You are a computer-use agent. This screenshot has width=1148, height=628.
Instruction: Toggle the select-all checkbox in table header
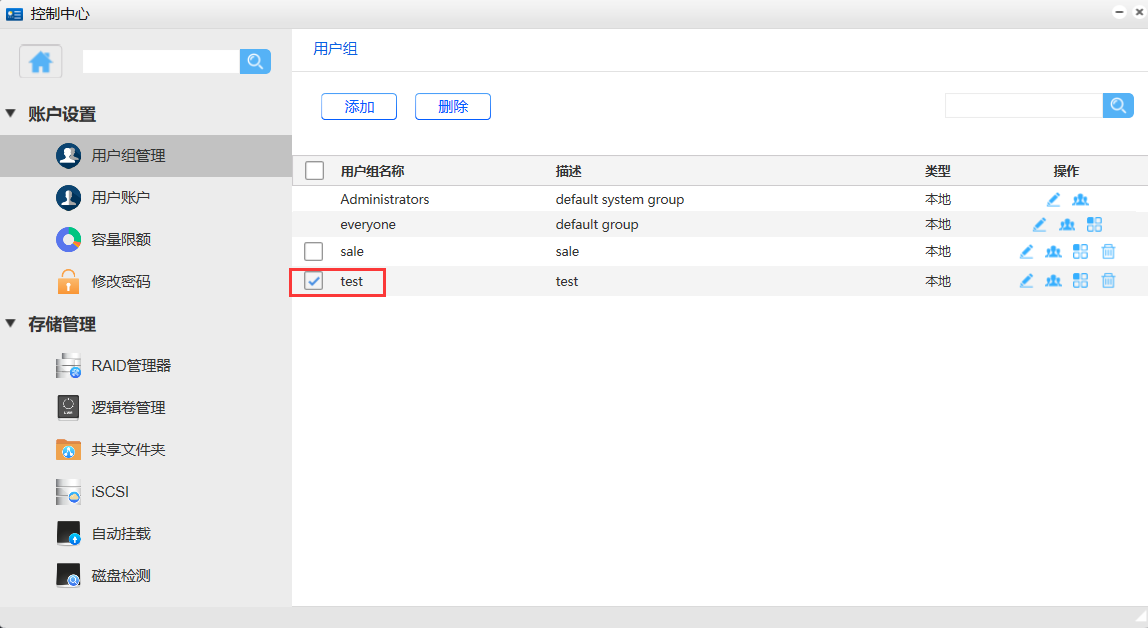tap(314, 171)
